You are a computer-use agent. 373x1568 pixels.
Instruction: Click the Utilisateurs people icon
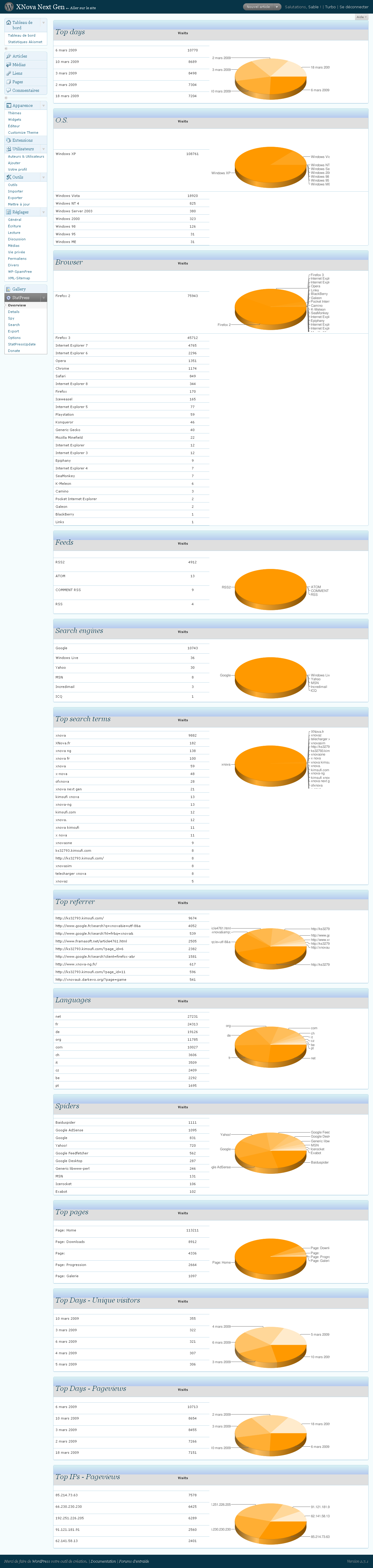tap(9, 149)
